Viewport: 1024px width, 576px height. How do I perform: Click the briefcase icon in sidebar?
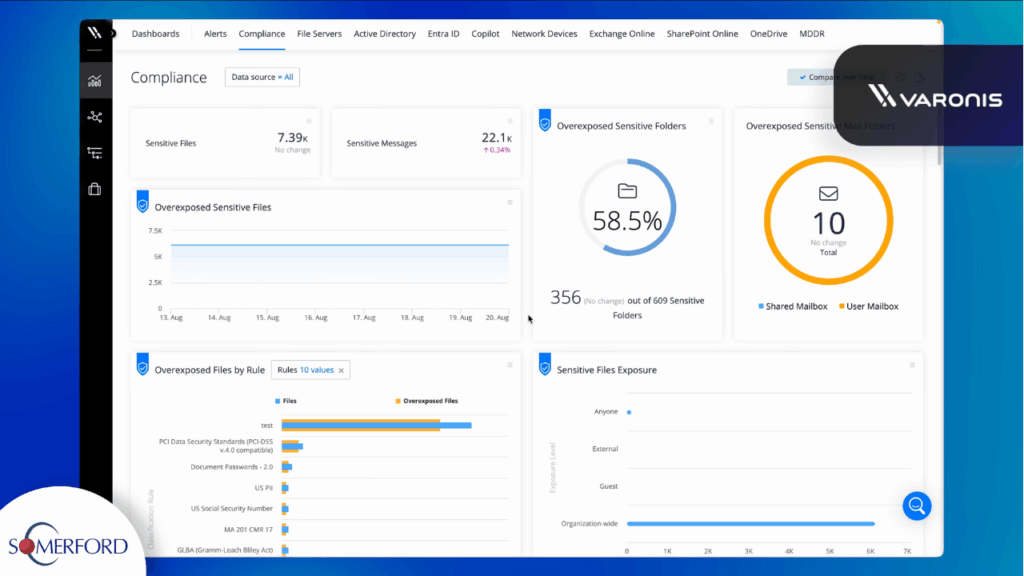coord(95,189)
